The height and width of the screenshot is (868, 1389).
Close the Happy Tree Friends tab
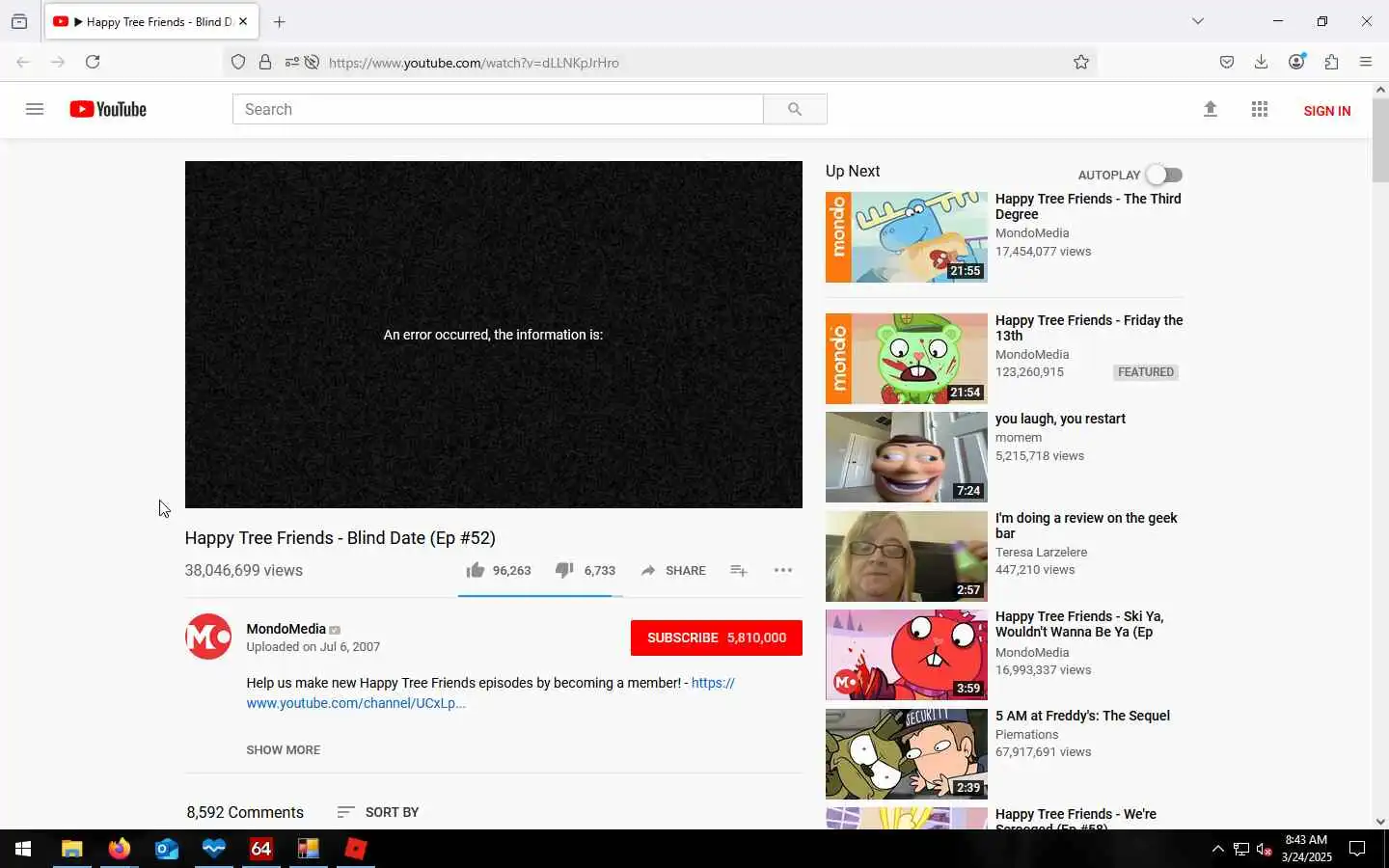tap(243, 21)
